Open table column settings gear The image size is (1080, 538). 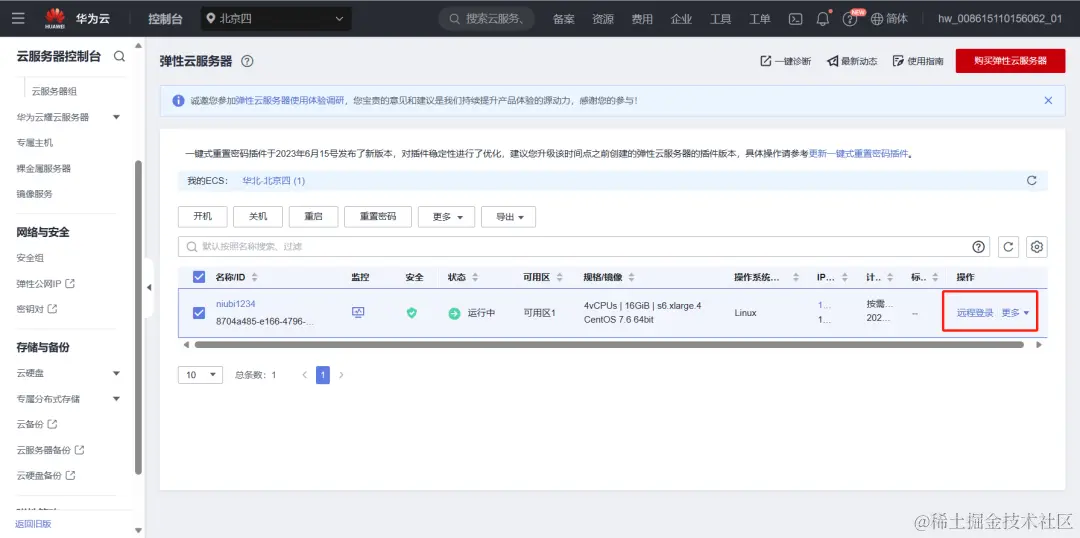1037,247
